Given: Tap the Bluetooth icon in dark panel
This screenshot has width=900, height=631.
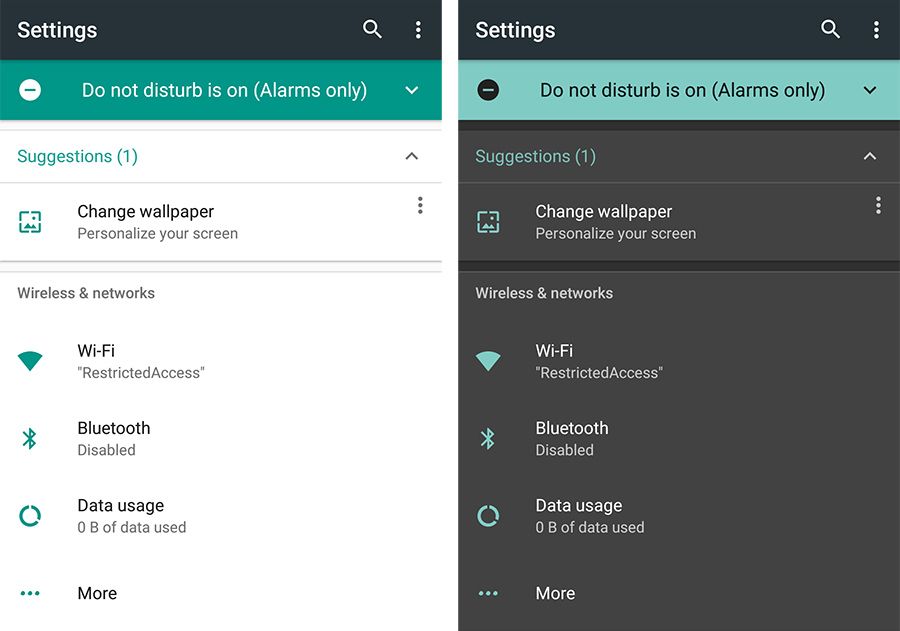Looking at the screenshot, I should 488,438.
